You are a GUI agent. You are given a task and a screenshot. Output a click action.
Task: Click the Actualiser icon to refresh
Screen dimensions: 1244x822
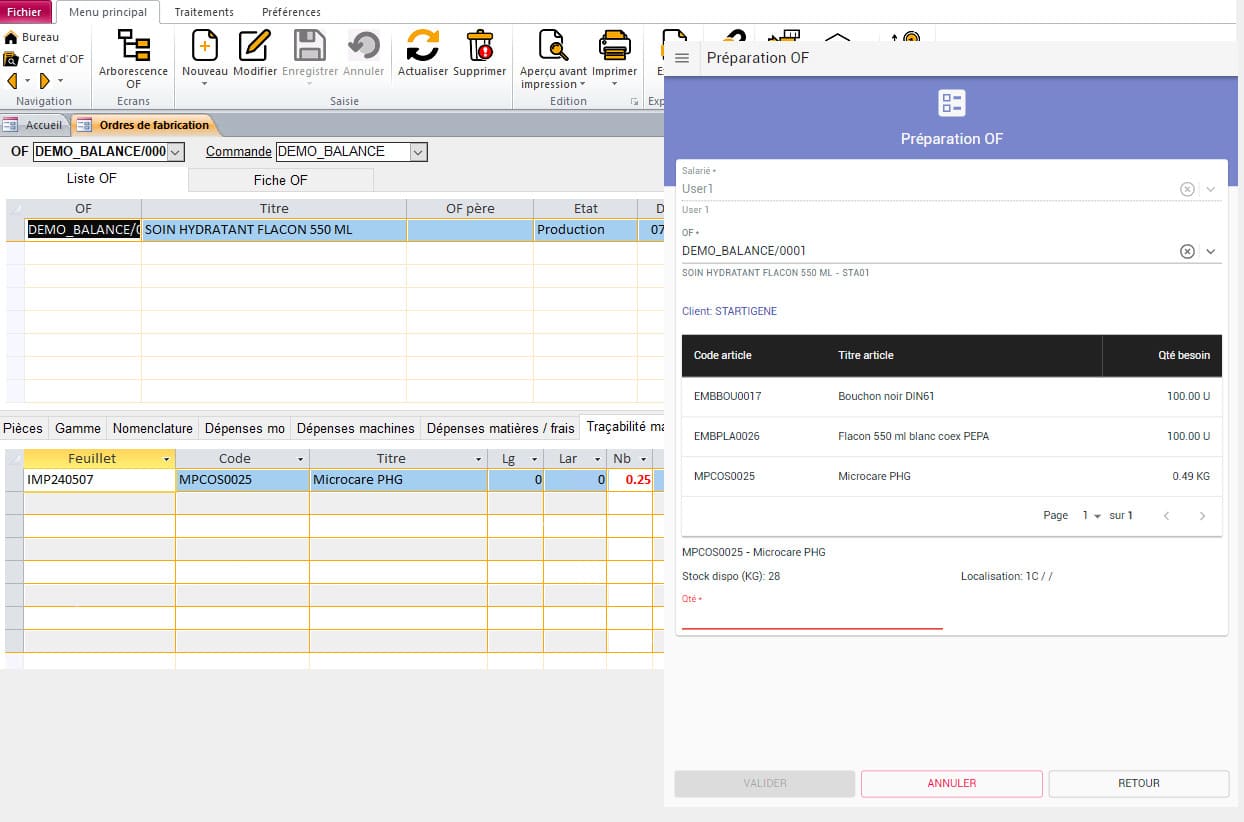pos(422,45)
